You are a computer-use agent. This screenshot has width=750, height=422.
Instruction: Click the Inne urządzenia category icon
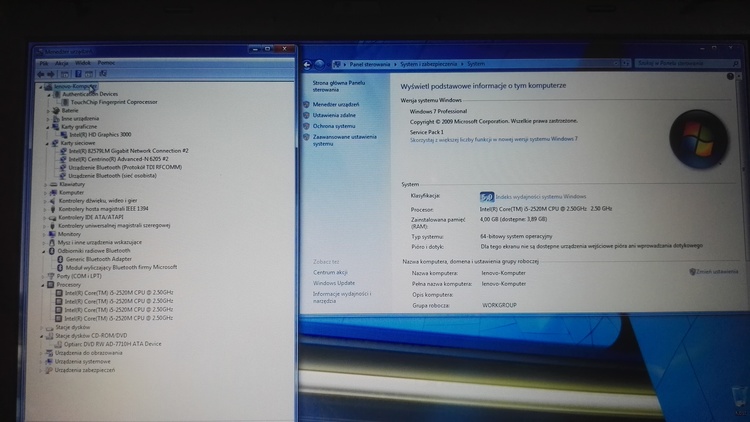pyautogui.click(x=56, y=119)
